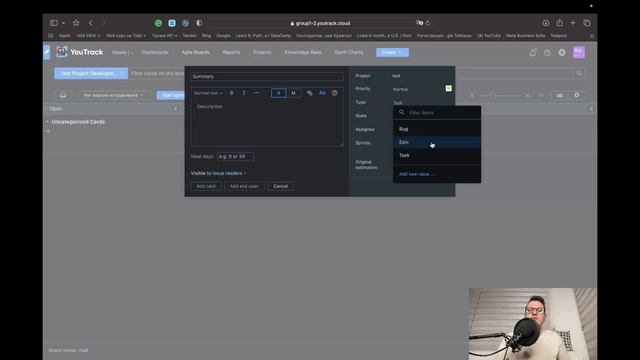Click Safari share icon

click(x=560, y=23)
